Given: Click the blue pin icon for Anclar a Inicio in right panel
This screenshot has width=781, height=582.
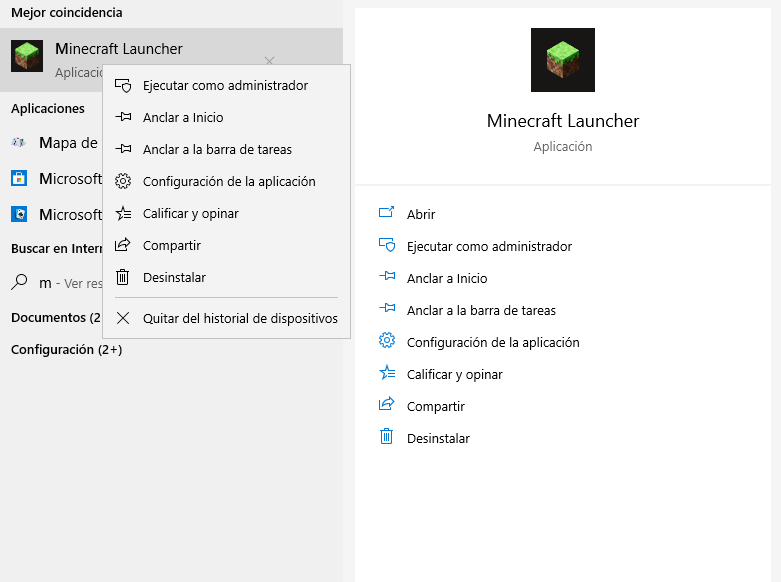Looking at the screenshot, I should [387, 276].
